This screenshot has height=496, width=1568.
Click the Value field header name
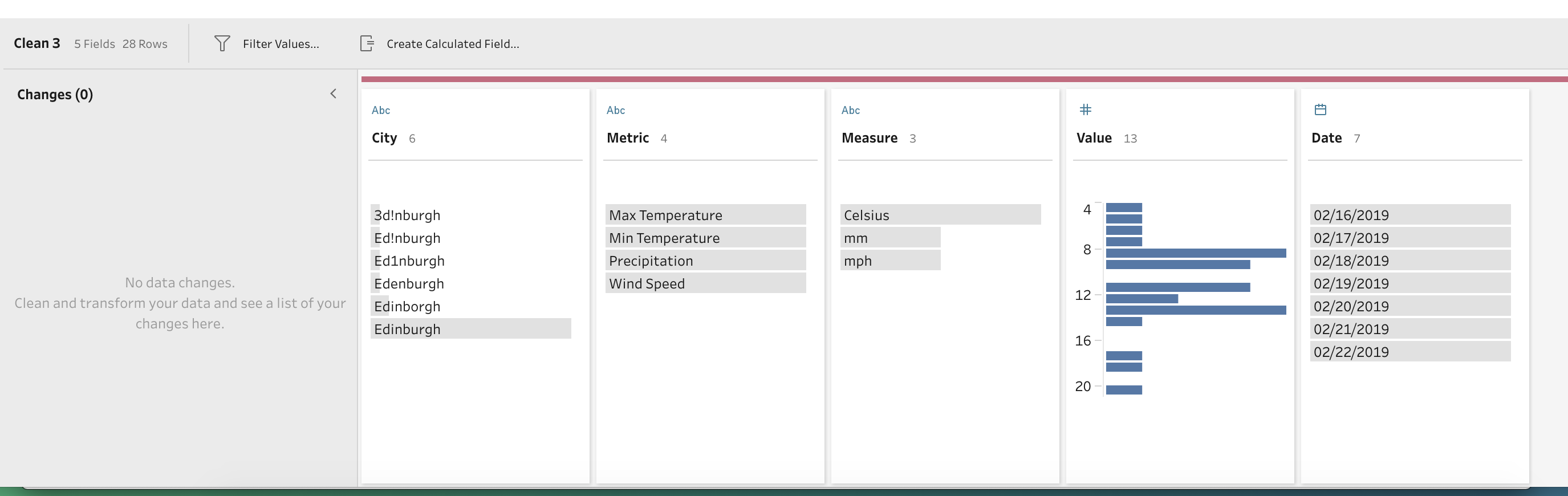(x=1094, y=138)
